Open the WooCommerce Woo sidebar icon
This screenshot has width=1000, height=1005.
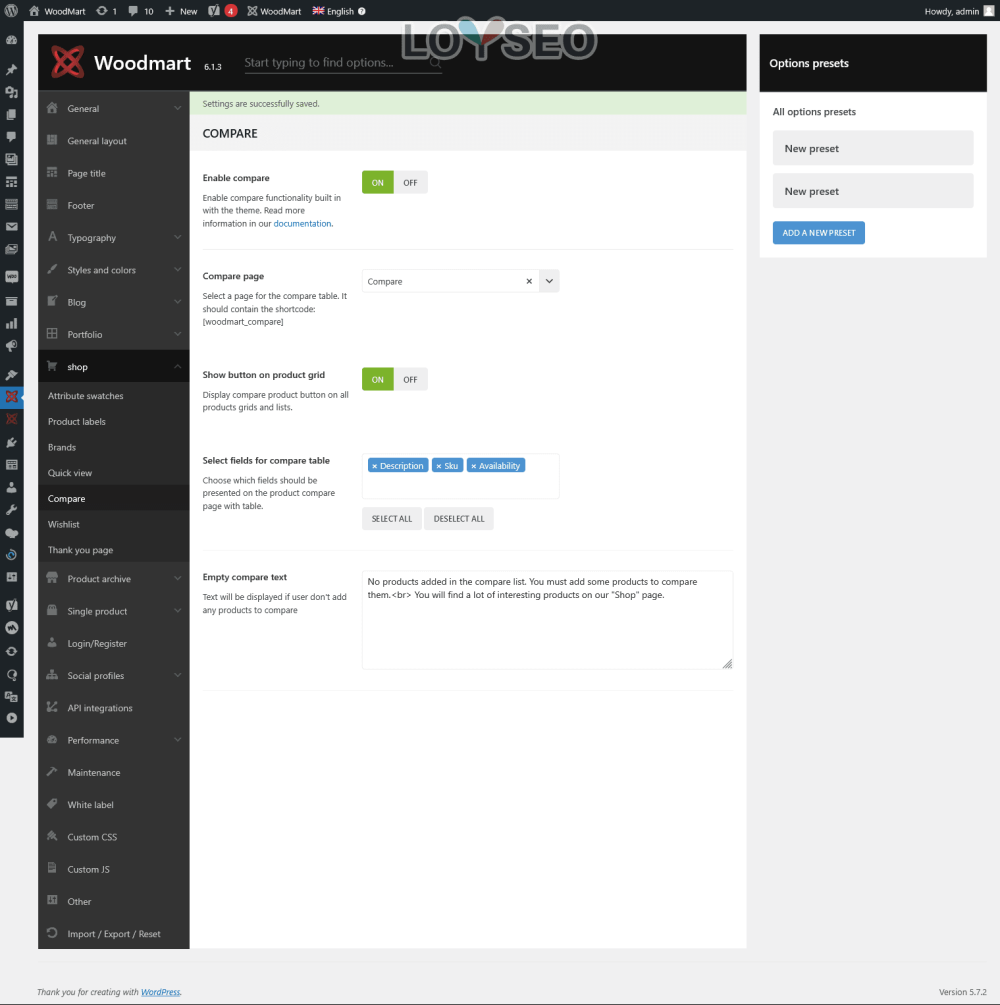(11, 277)
